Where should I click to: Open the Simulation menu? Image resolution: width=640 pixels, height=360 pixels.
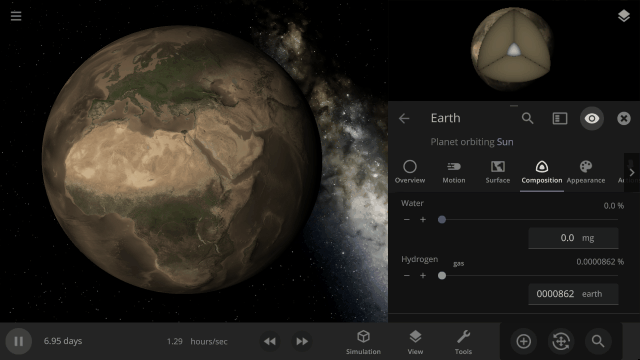click(x=363, y=342)
